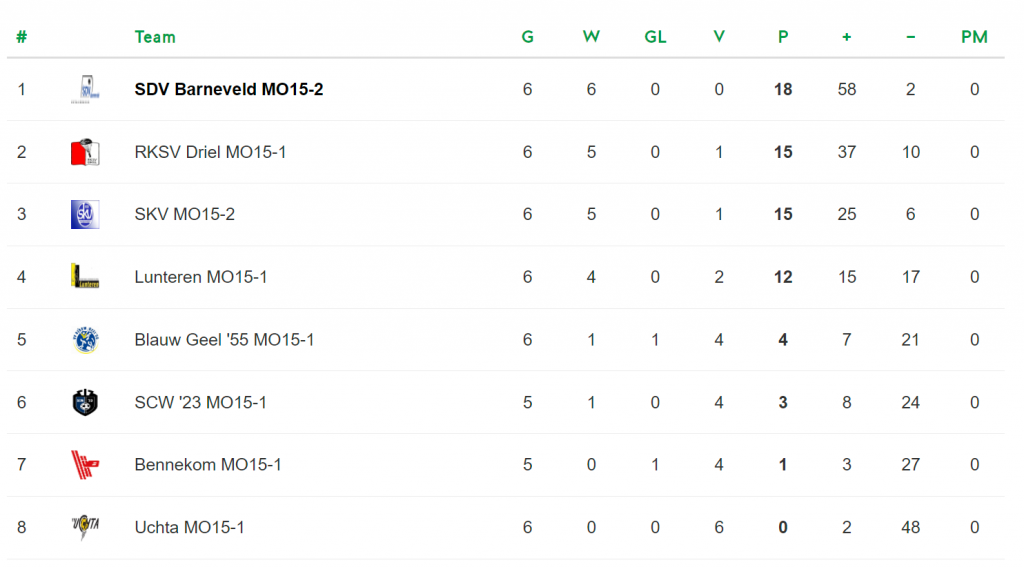Viewport: 1024px width, 567px height.
Task: Click the P points column header
Action: pos(783,37)
